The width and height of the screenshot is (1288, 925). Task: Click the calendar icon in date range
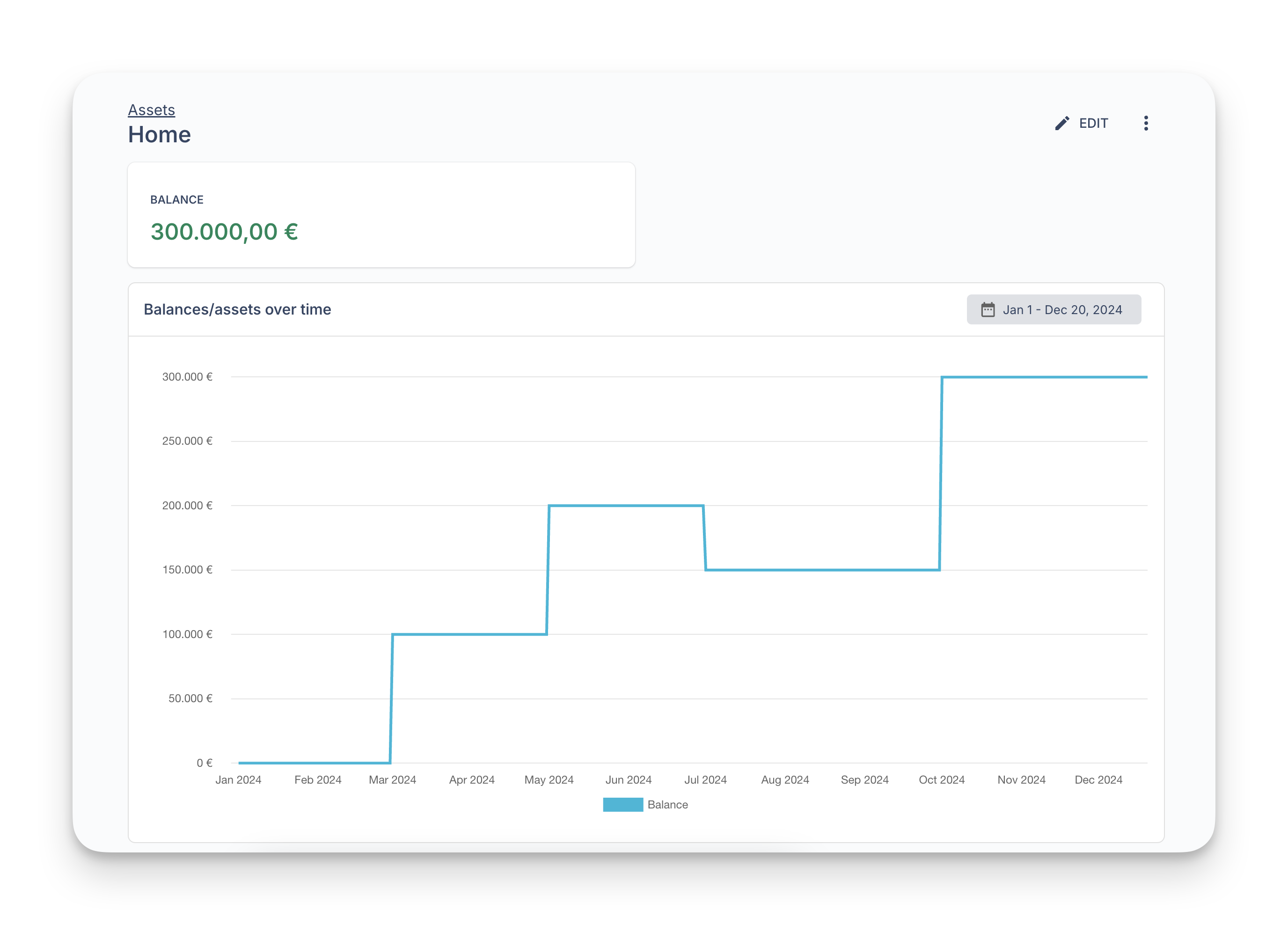(x=988, y=309)
